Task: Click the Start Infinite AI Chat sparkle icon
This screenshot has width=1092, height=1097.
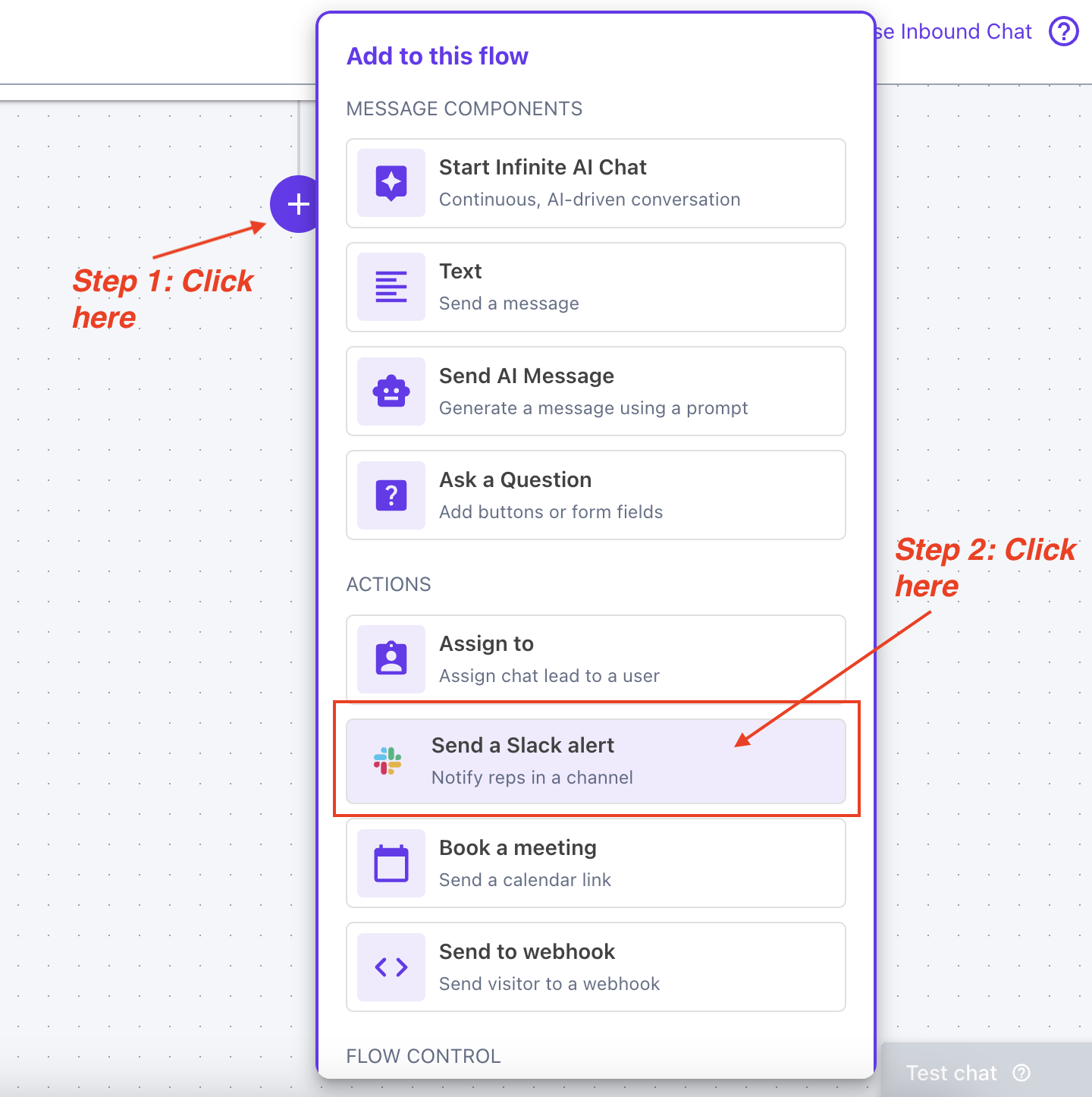Action: tap(391, 183)
